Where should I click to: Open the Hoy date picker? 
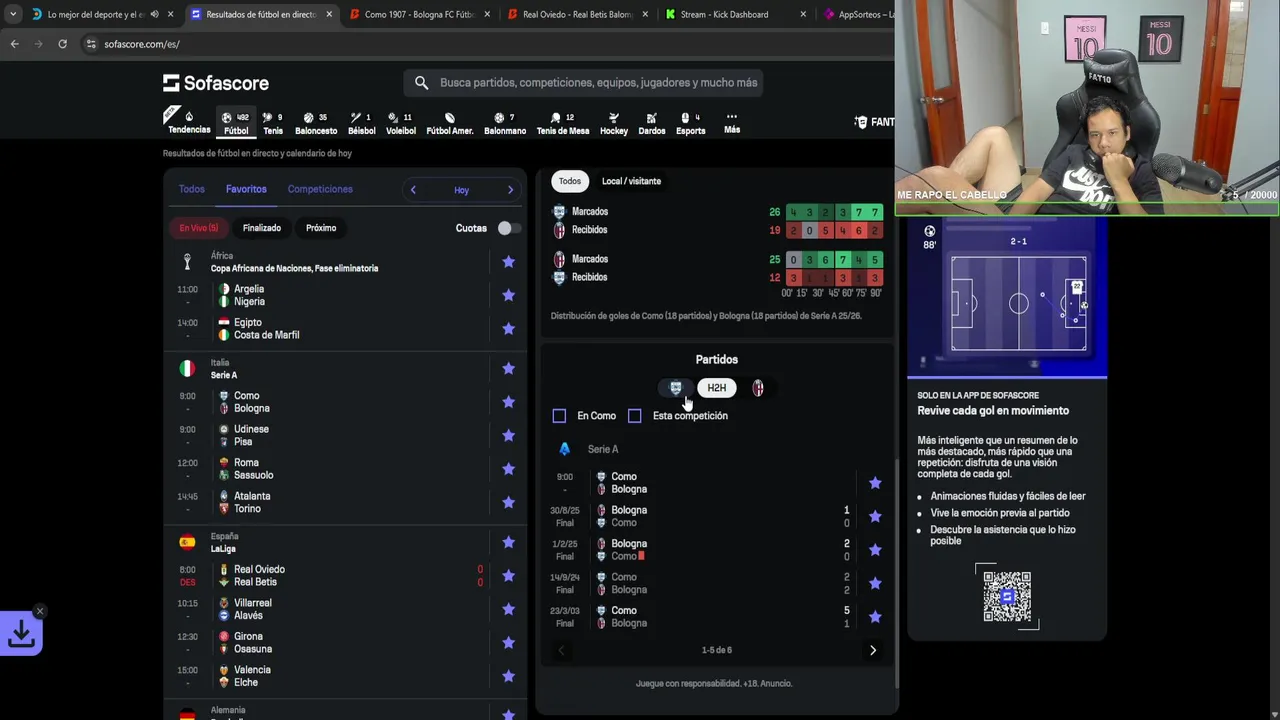[461, 190]
